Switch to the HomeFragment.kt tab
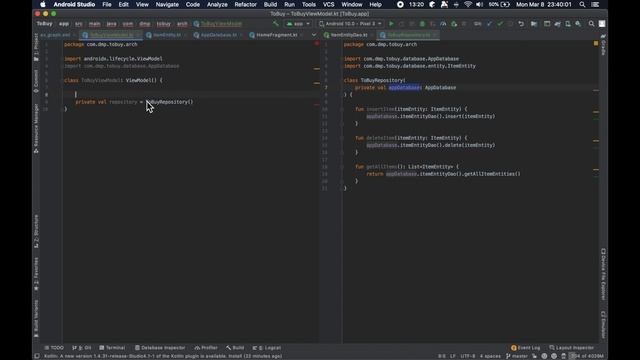 276,35
